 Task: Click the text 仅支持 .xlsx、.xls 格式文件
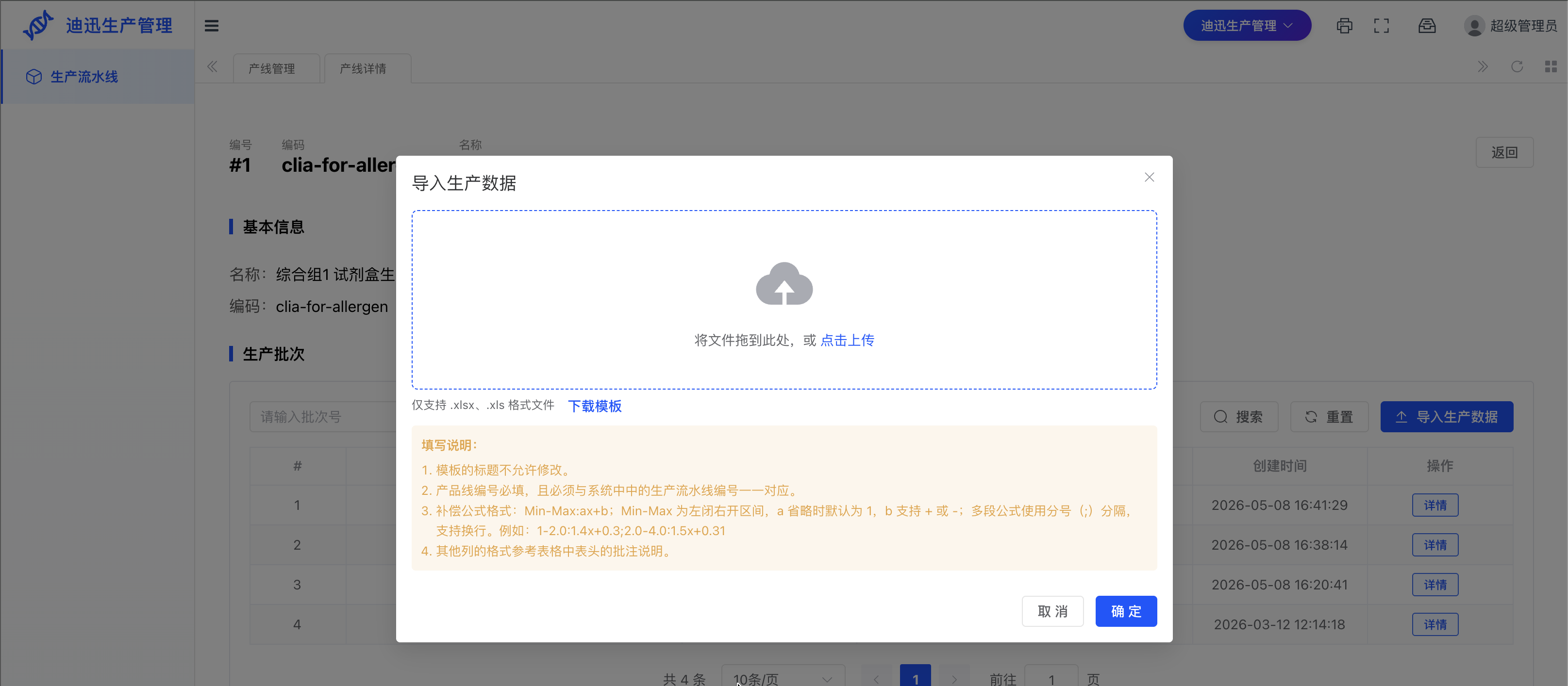point(483,405)
